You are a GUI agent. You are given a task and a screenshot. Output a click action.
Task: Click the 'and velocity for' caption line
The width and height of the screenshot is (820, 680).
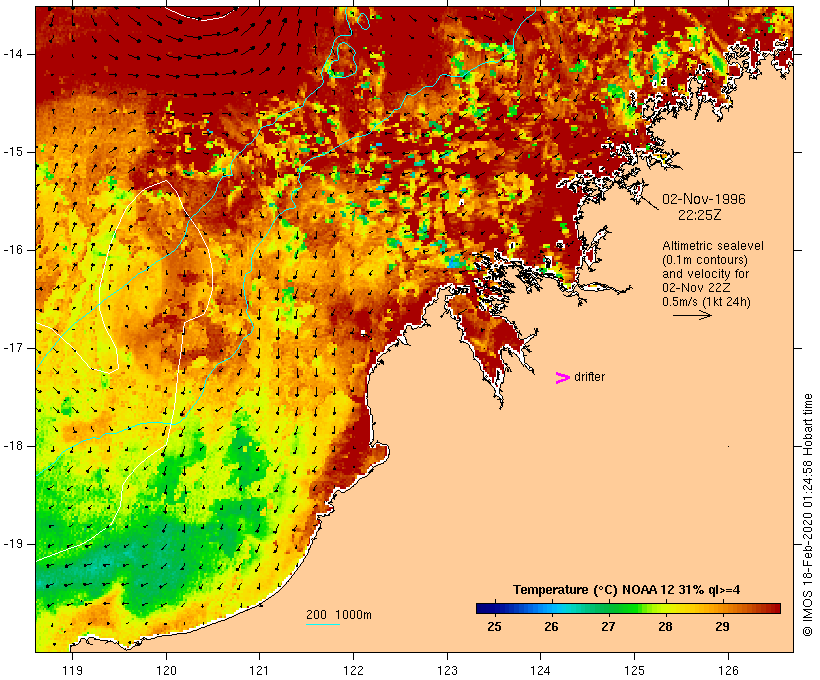tap(706, 274)
